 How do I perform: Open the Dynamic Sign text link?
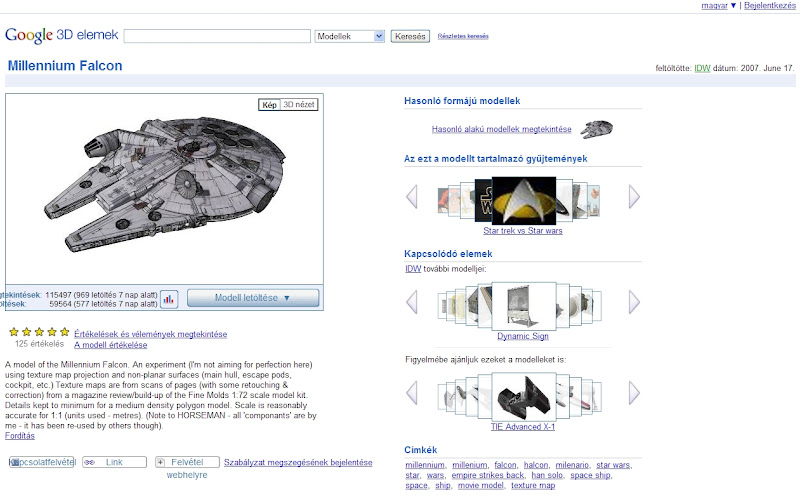tap(523, 336)
